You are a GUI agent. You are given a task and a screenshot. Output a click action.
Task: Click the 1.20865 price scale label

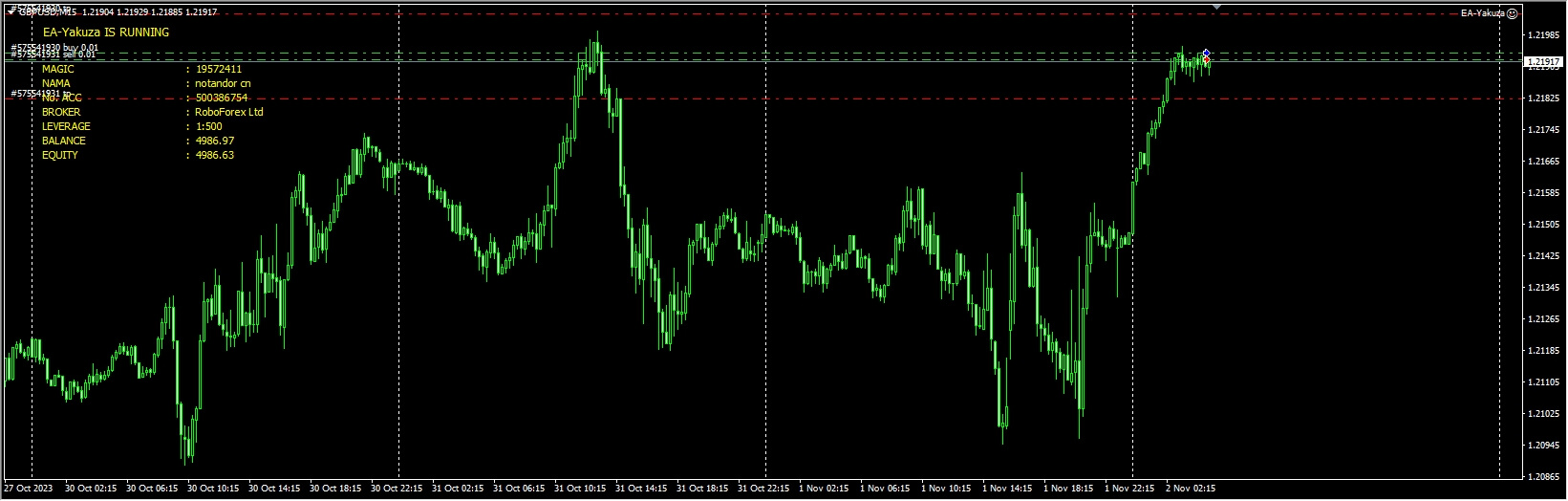pos(1543,476)
